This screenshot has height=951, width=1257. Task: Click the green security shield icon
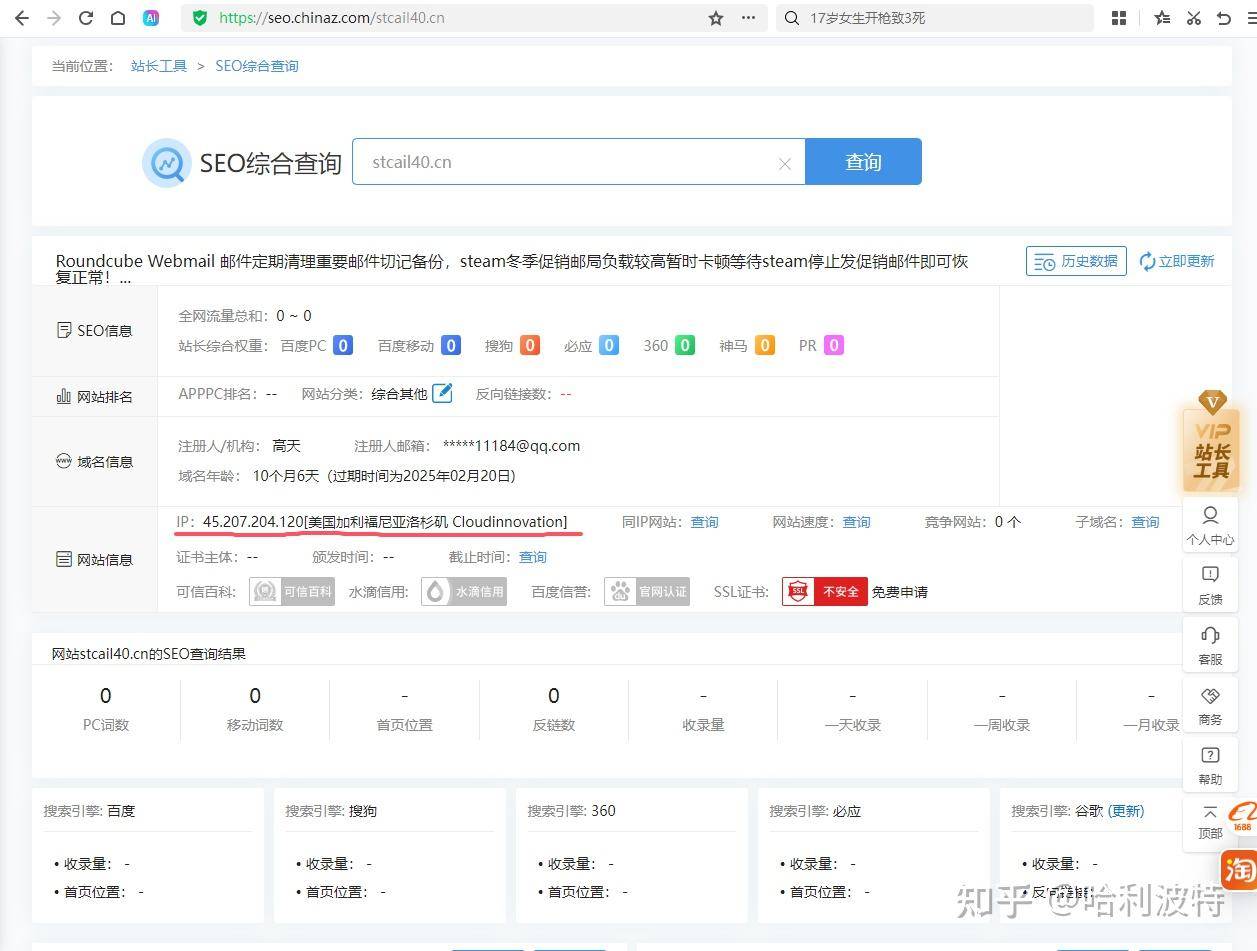(x=200, y=18)
